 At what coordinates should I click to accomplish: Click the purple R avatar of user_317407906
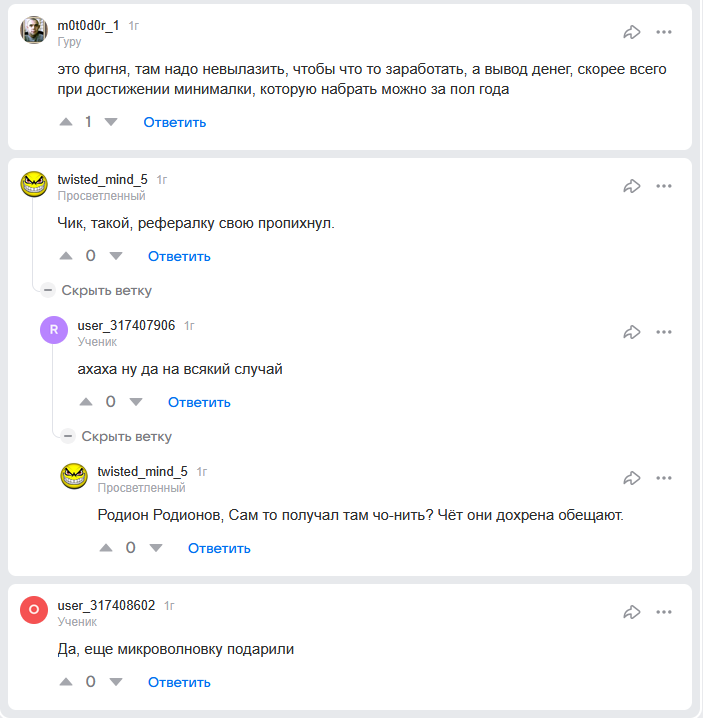(x=54, y=331)
